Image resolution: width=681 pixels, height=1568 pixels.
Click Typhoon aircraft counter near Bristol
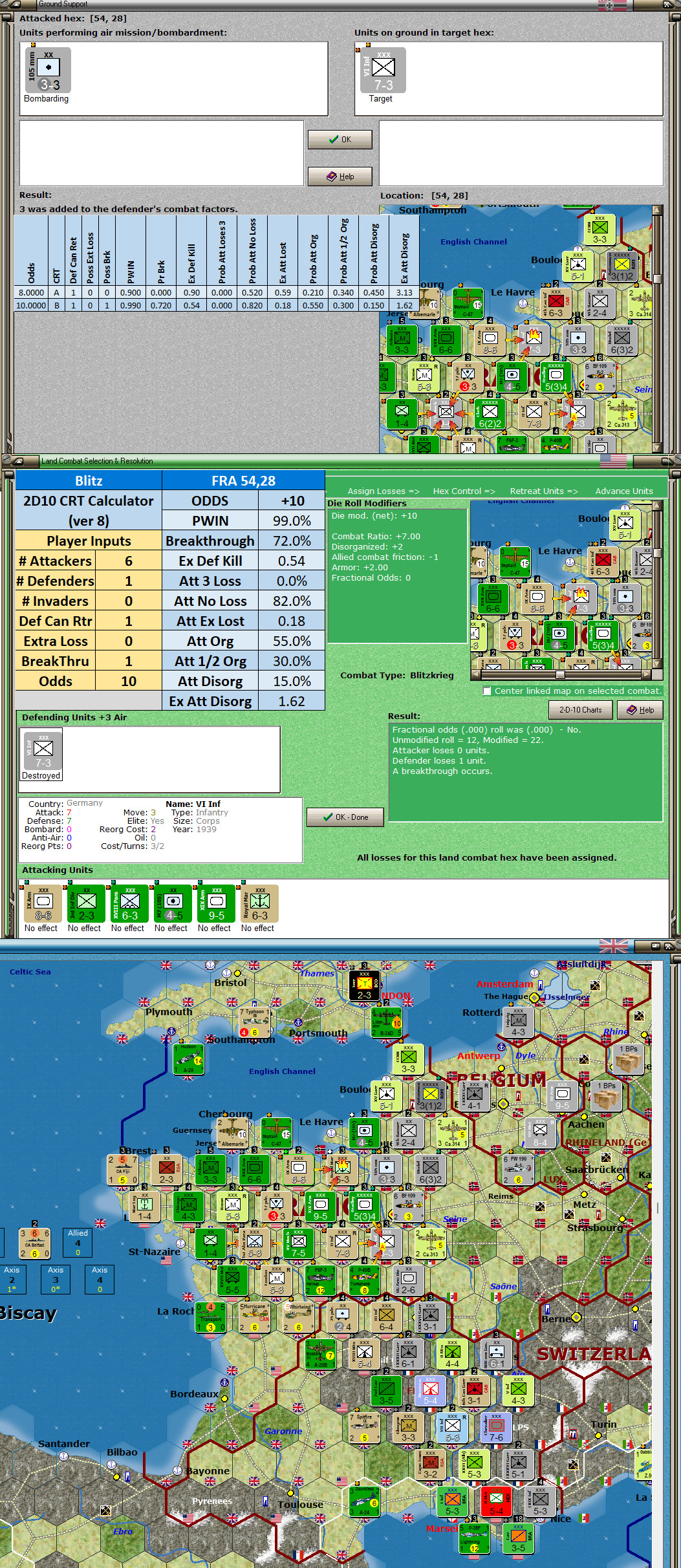[255, 1022]
